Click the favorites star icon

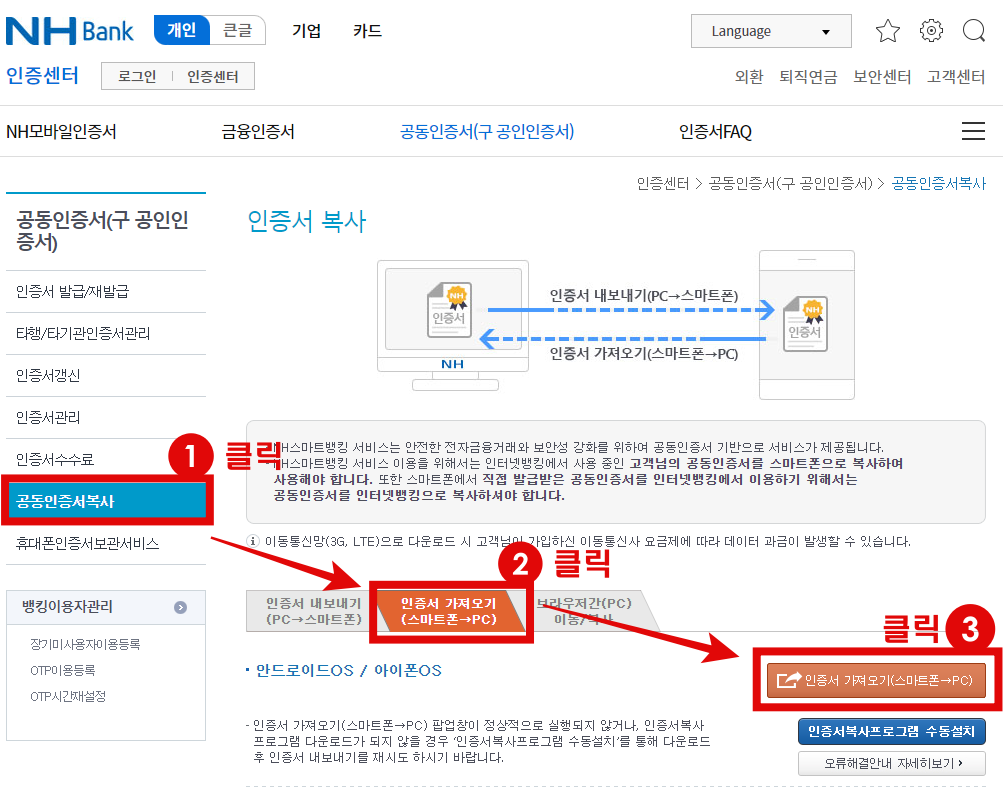[x=887, y=31]
